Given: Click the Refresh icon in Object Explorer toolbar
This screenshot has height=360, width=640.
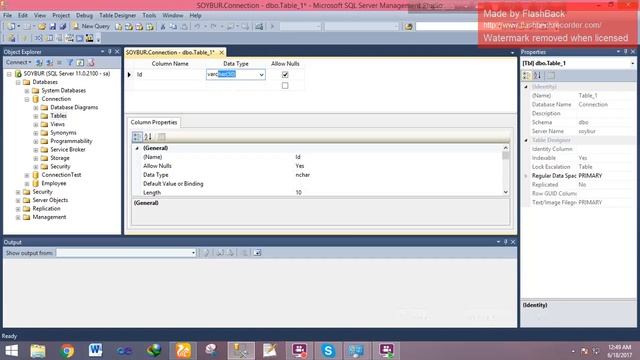Looking at the screenshot, I should [x=80, y=62].
